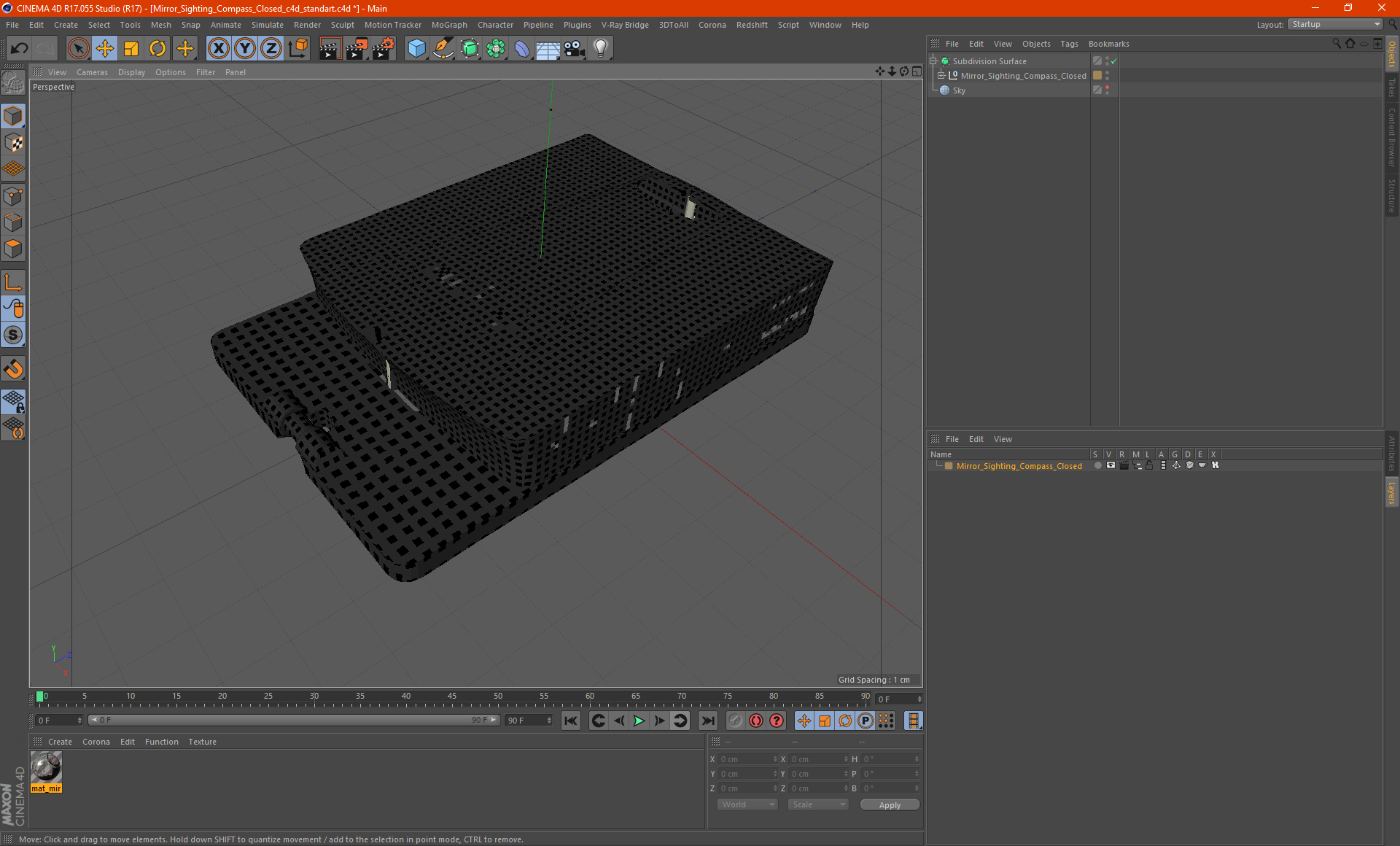The height and width of the screenshot is (846, 1400).
Task: Go to end of animation
Action: pos(707,721)
